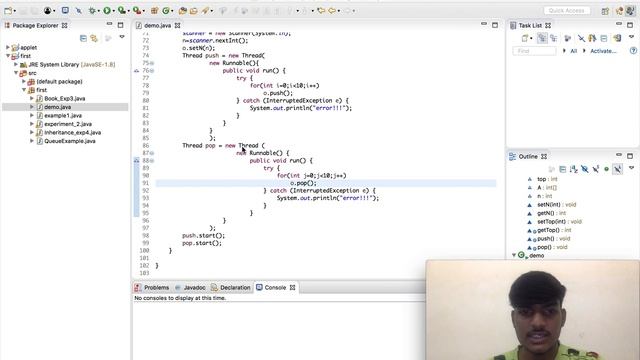640x360 pixels.
Task: Click the Open Perspective icon
Action: 605,11
